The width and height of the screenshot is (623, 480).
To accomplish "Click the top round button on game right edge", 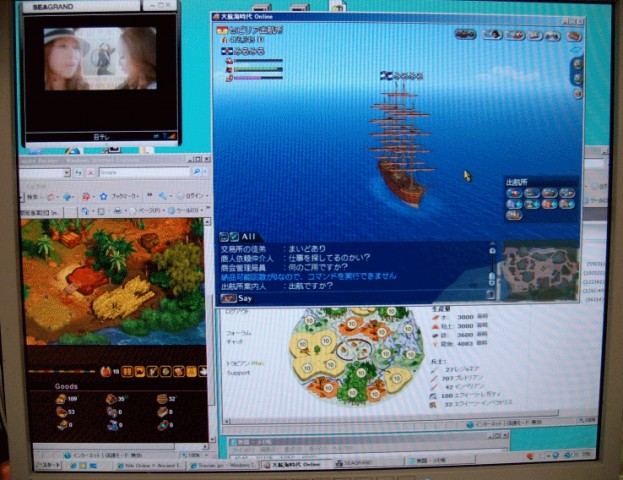I will [578, 63].
